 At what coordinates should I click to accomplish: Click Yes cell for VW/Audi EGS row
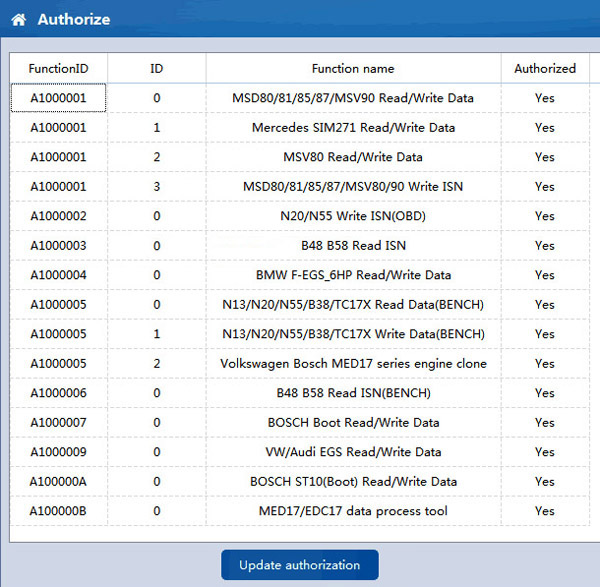click(545, 452)
